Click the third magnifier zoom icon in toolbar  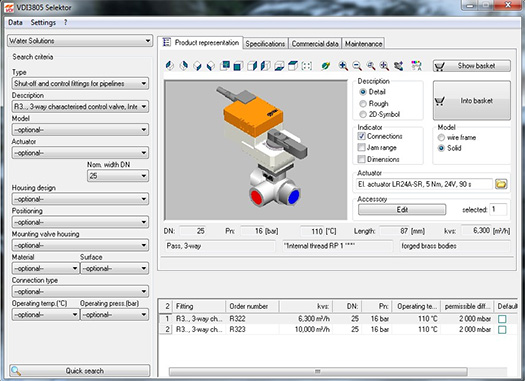click(371, 66)
